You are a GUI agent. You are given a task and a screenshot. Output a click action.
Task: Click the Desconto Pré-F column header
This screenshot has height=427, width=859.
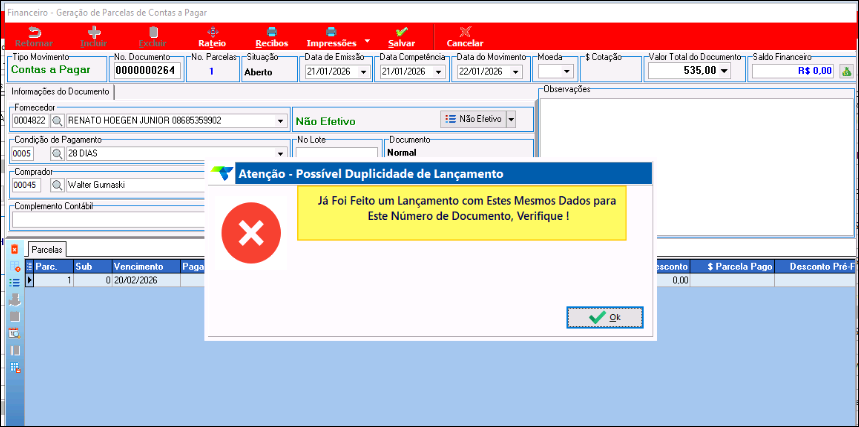(816, 266)
